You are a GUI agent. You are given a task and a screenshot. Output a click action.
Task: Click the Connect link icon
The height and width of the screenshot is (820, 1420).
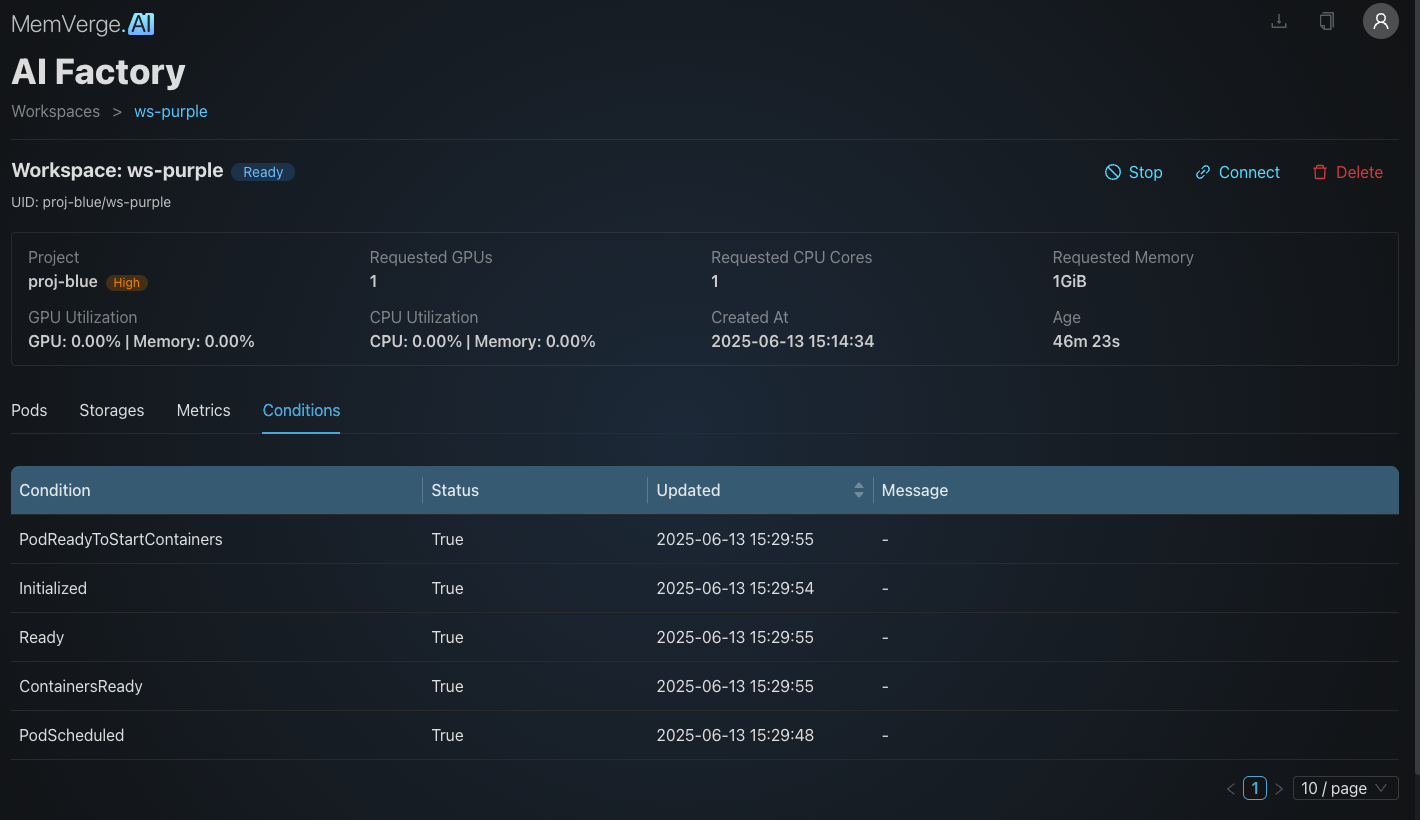click(x=1203, y=172)
